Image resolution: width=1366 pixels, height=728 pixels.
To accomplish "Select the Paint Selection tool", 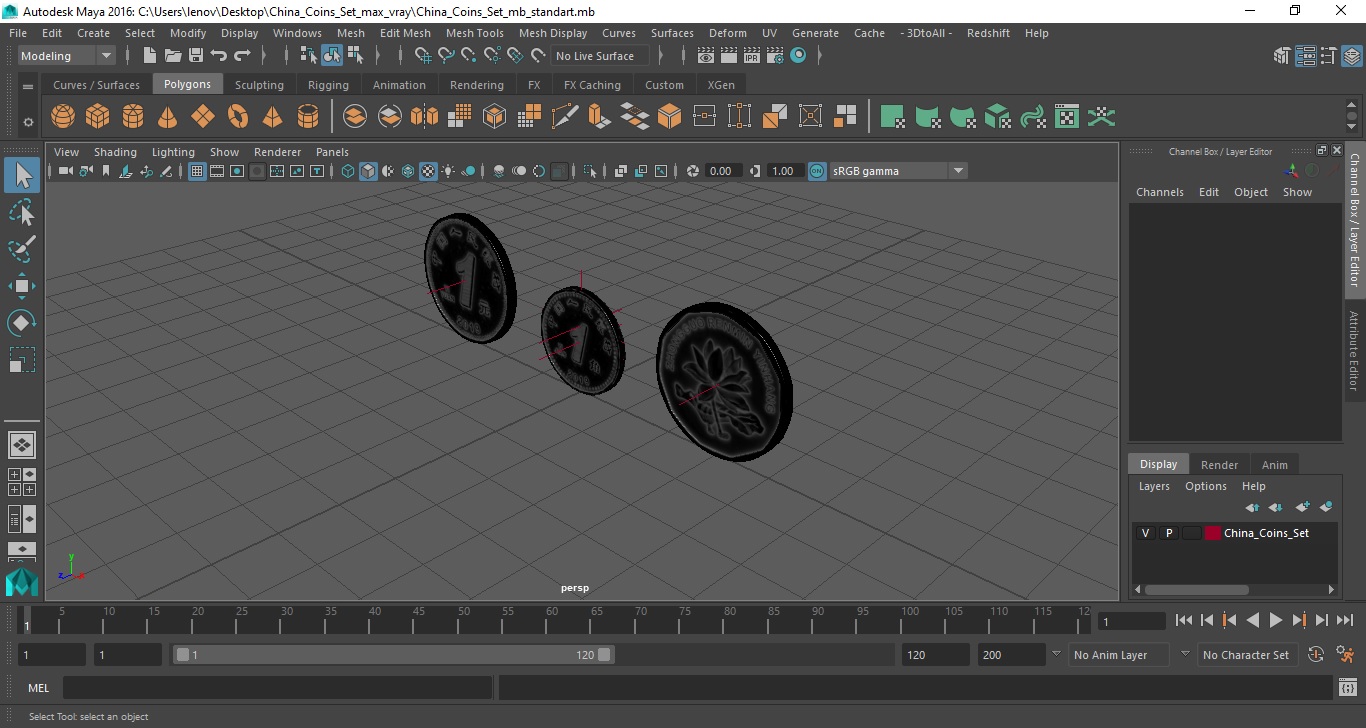I will point(22,249).
